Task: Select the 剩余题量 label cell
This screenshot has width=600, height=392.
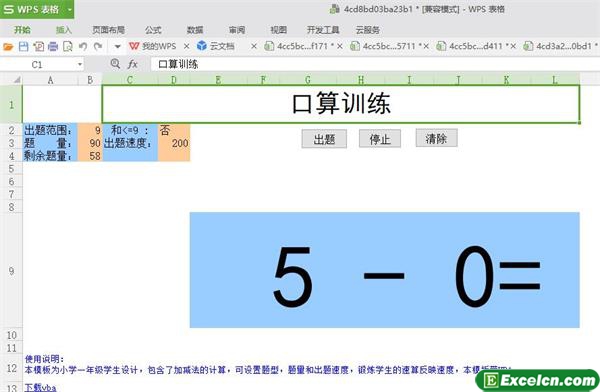Action: pos(50,156)
